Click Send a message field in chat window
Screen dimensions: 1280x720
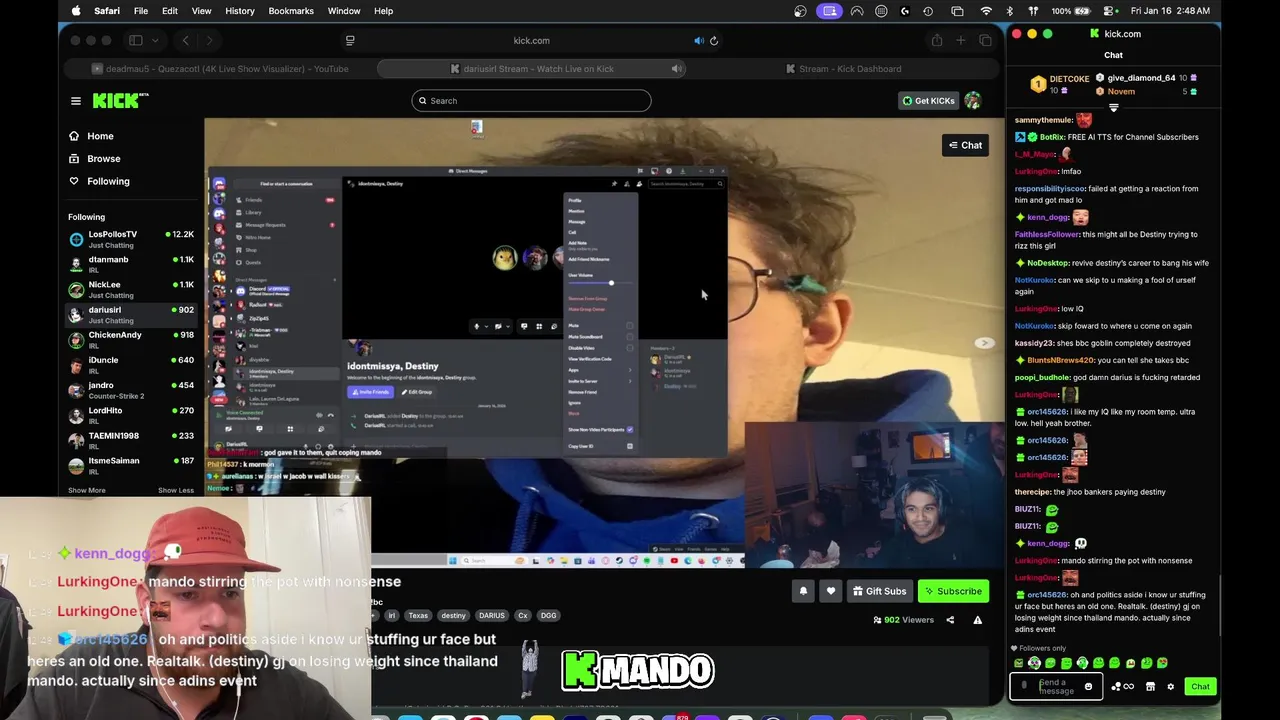1057,686
